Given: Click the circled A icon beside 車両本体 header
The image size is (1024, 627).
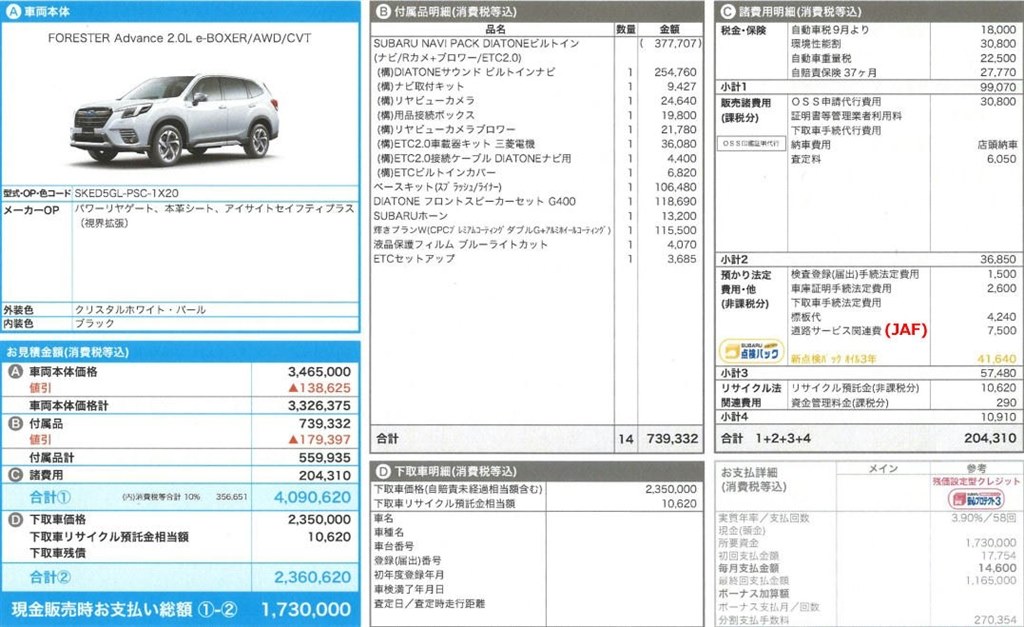Looking at the screenshot, I should (12, 11).
